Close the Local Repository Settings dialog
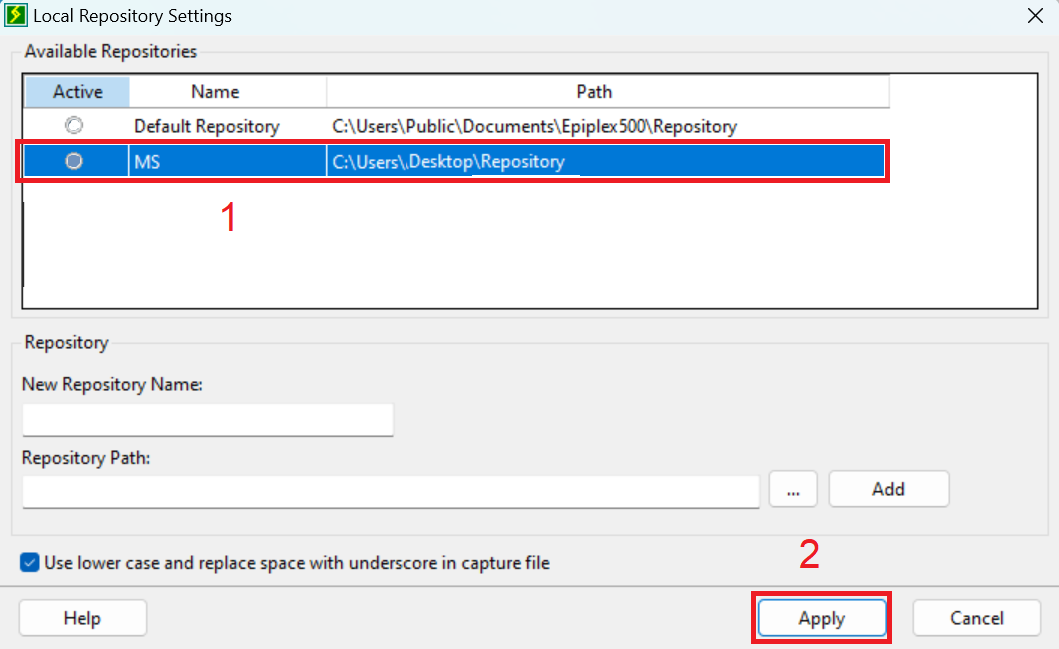Viewport: 1059px width, 649px height. [x=1035, y=16]
